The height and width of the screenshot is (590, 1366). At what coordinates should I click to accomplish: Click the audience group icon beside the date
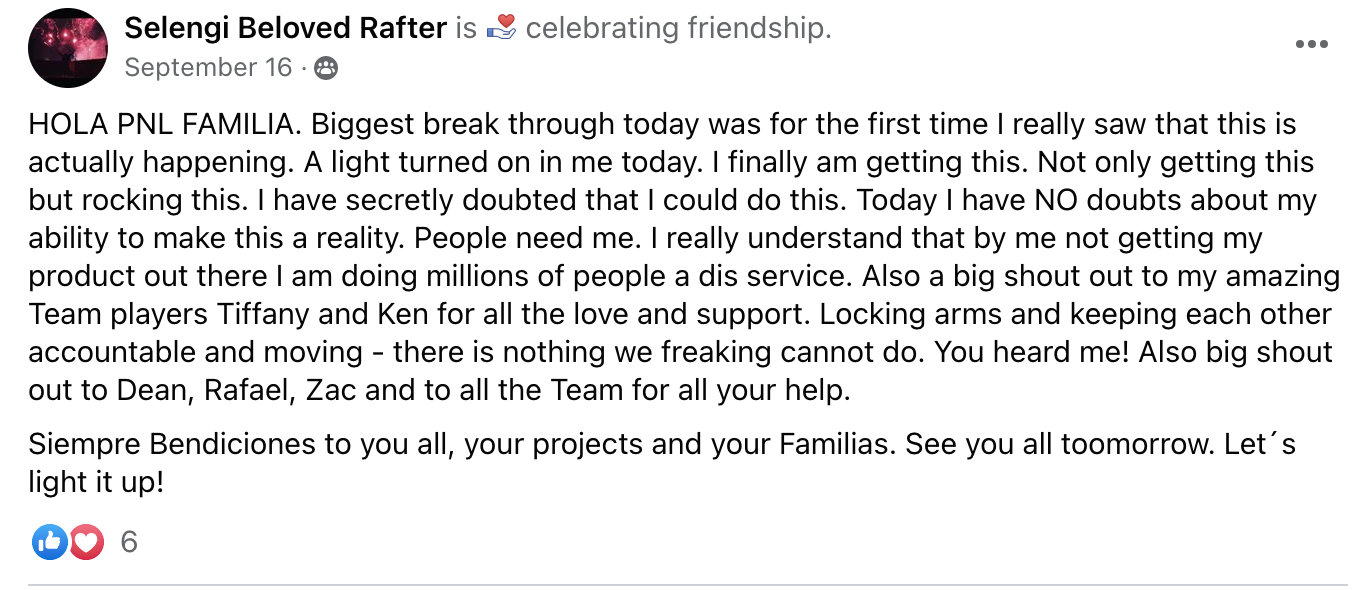click(x=326, y=68)
